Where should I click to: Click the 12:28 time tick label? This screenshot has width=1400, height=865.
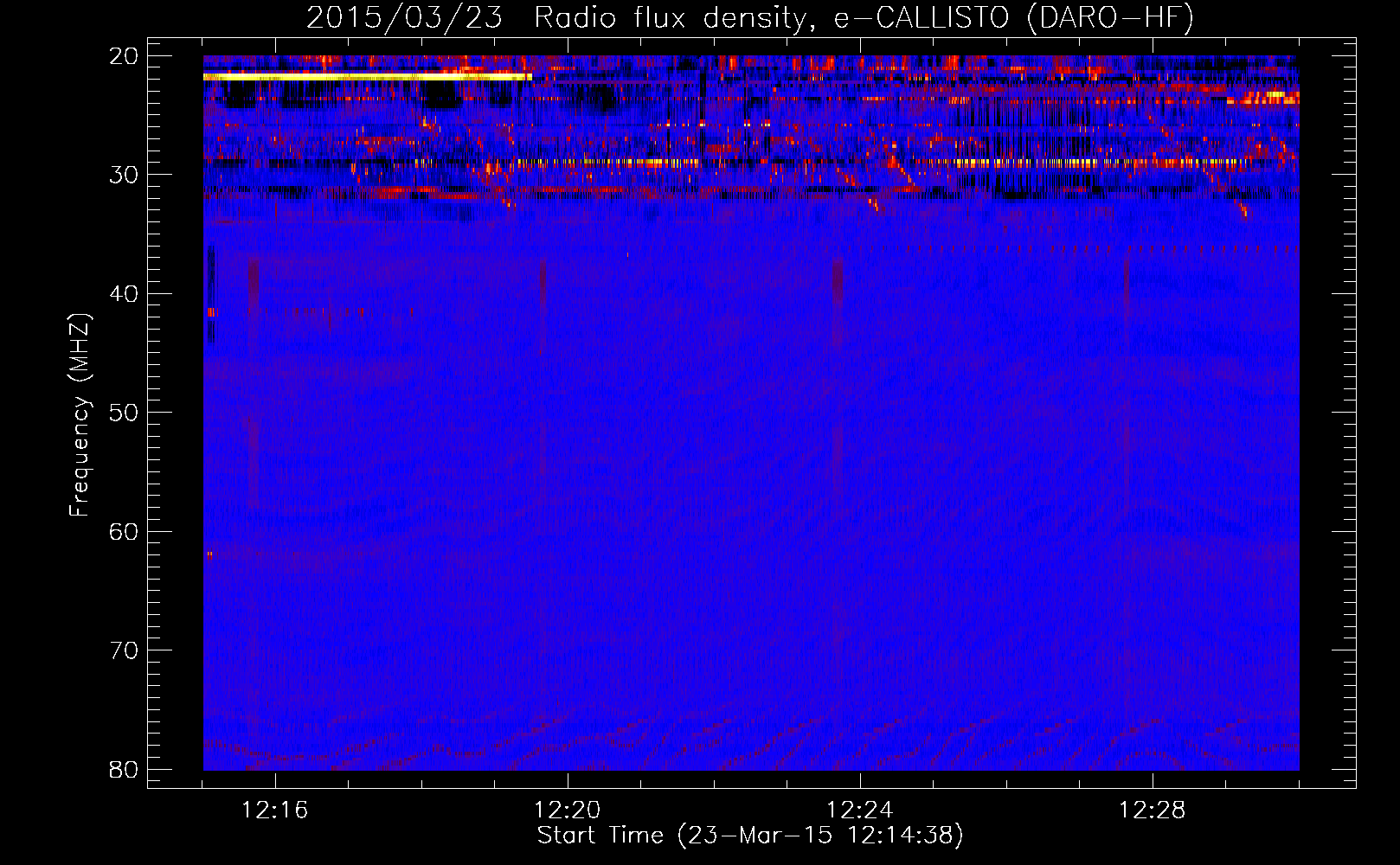(1153, 811)
